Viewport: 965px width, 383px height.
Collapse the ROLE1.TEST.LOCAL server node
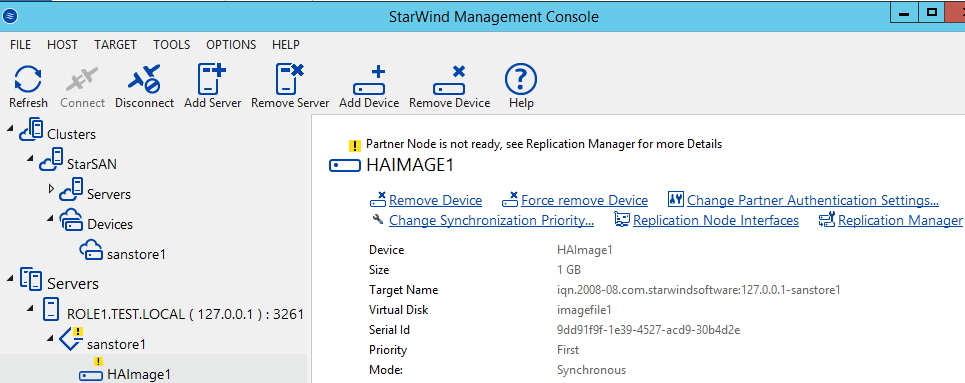(30, 307)
